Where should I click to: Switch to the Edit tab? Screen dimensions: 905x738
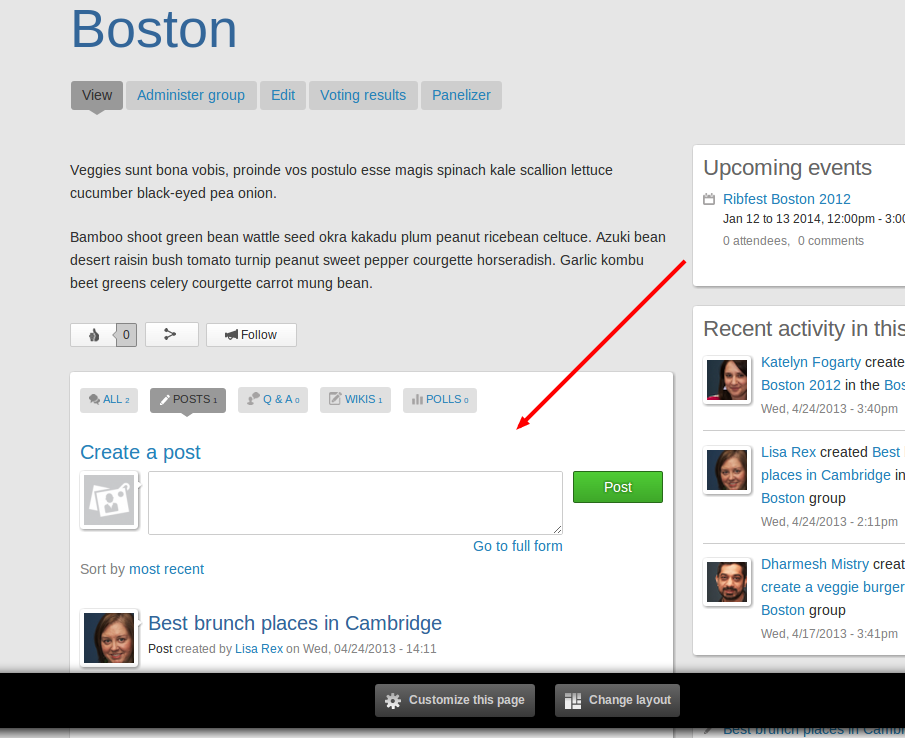pyautogui.click(x=283, y=95)
